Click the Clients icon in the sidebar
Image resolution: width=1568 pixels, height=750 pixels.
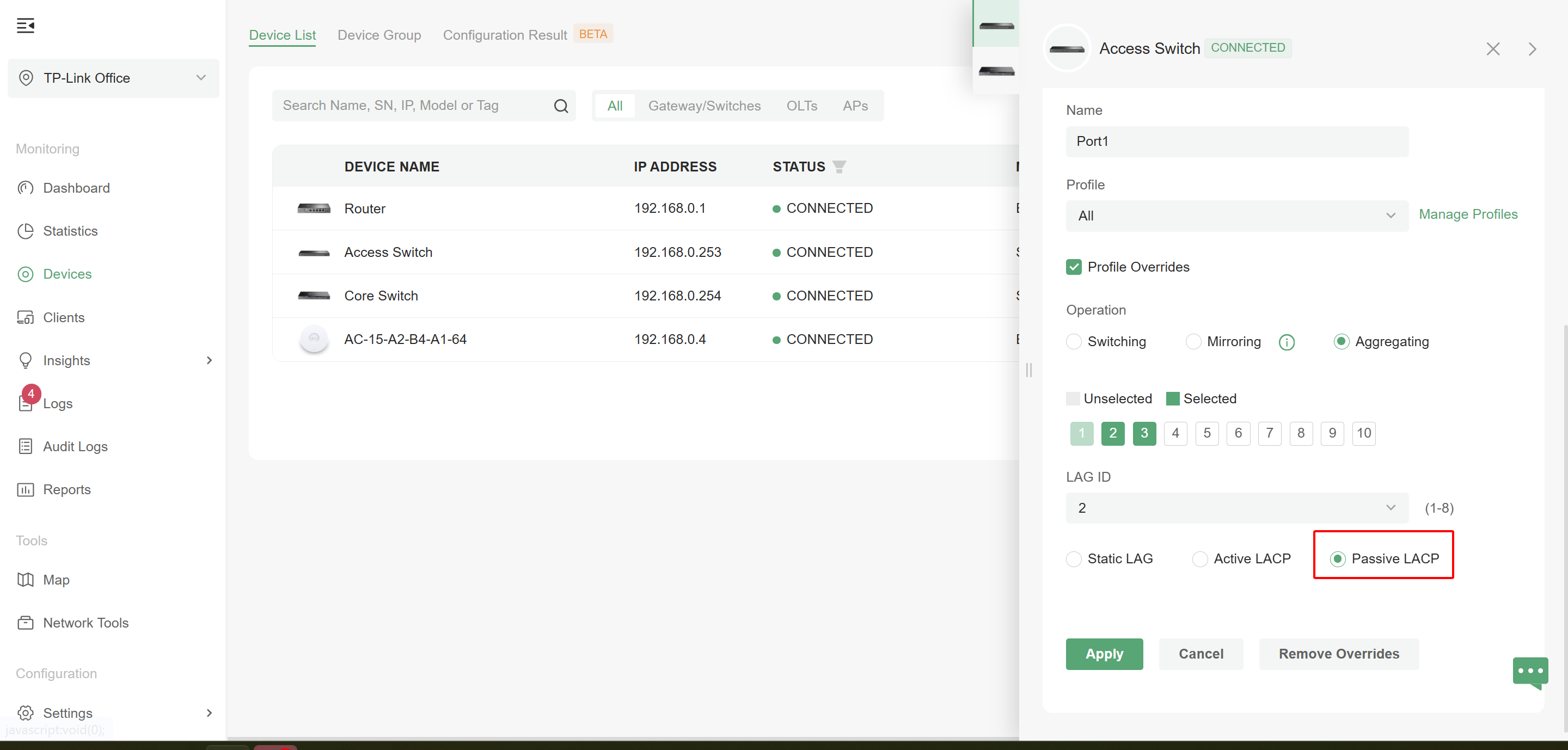point(26,317)
